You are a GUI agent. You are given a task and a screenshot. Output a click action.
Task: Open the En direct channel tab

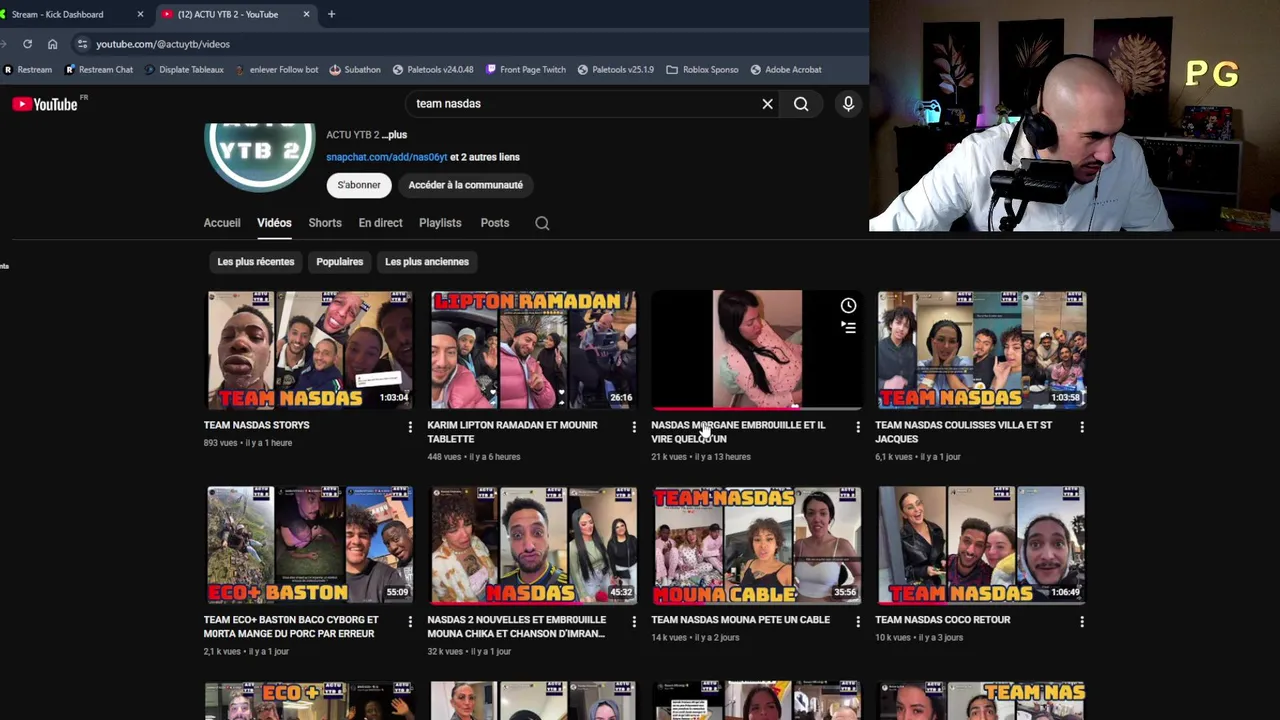coord(380,223)
